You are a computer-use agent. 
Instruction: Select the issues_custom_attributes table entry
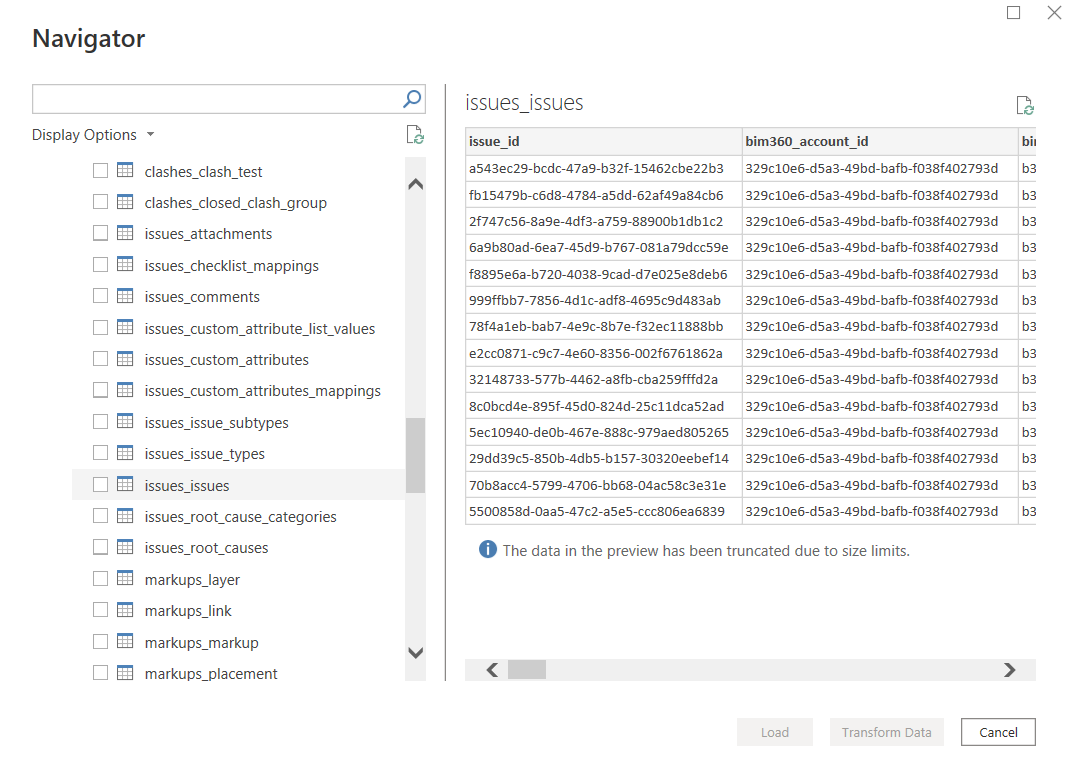click(x=226, y=360)
